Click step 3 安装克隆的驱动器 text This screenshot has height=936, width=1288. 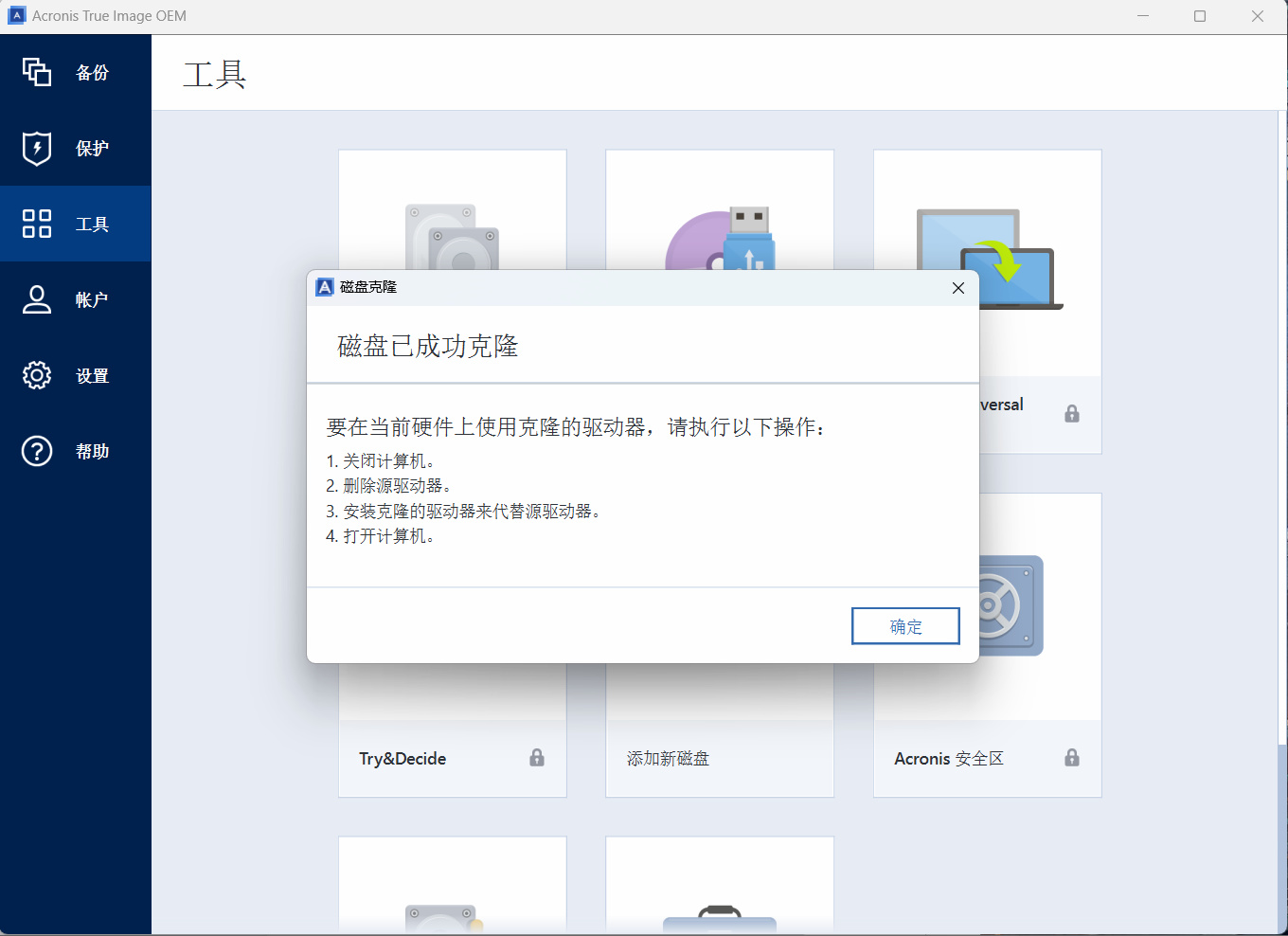(463, 512)
